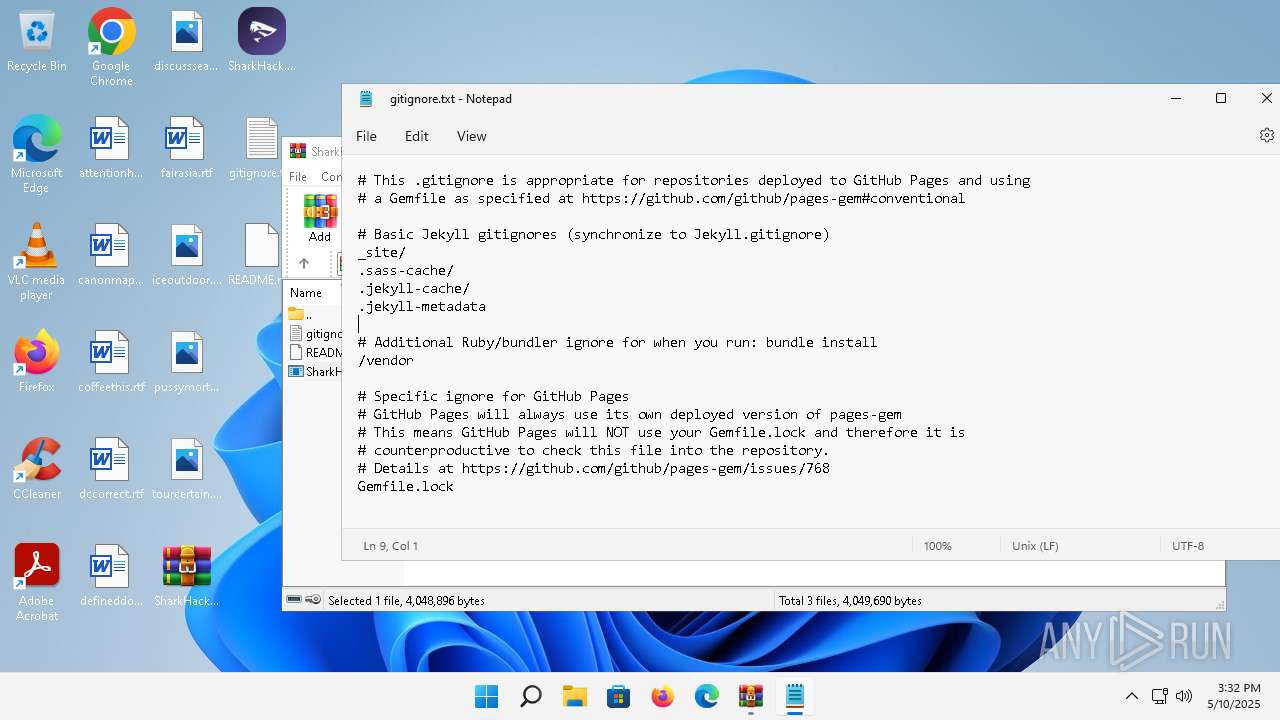This screenshot has height=720, width=1280.
Task: Click 'Ln 9, Col 1' in status bar
Action: 391,546
